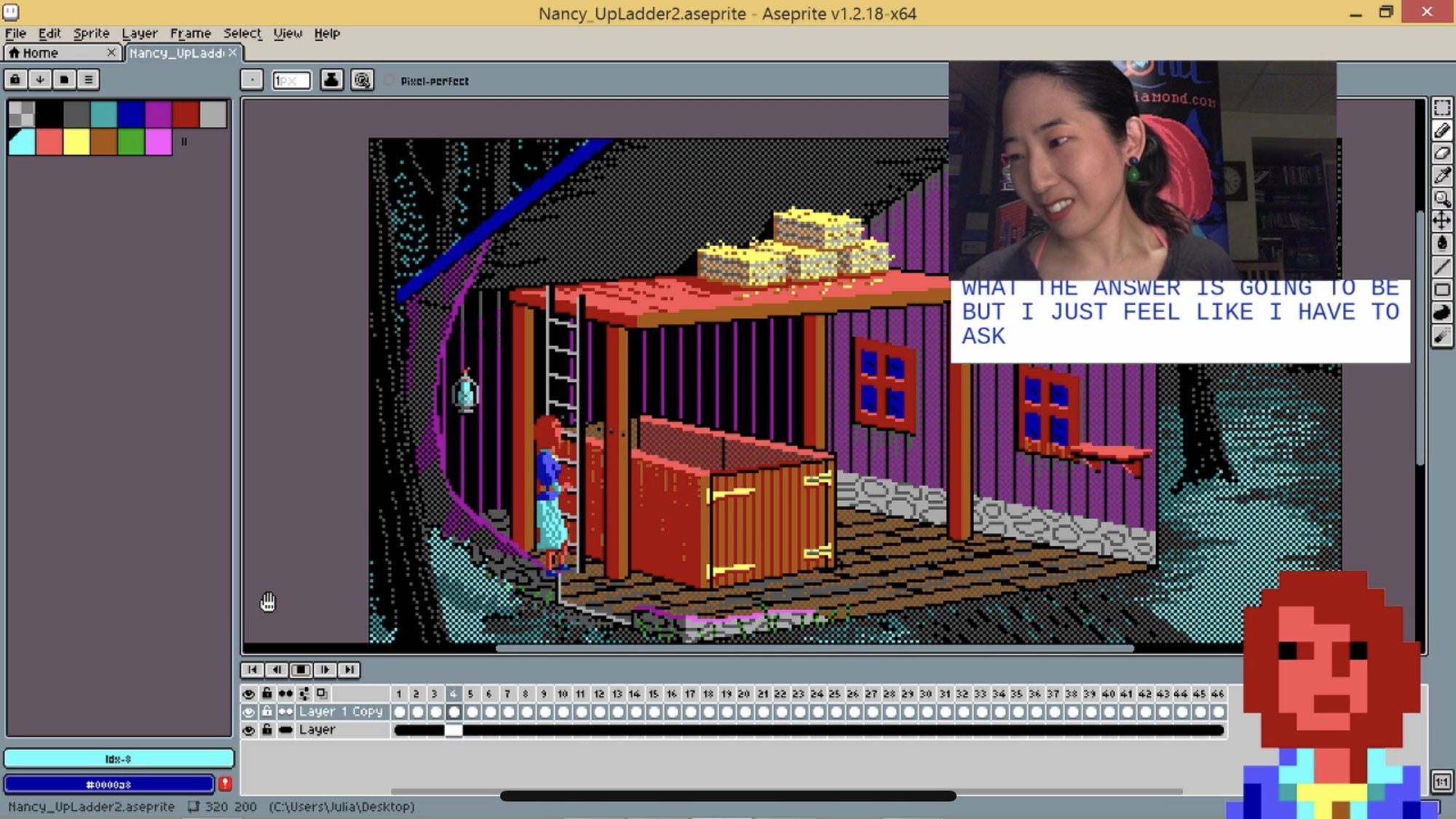Hide the bottom Layer row
The width and height of the screenshot is (1456, 819).
click(249, 730)
